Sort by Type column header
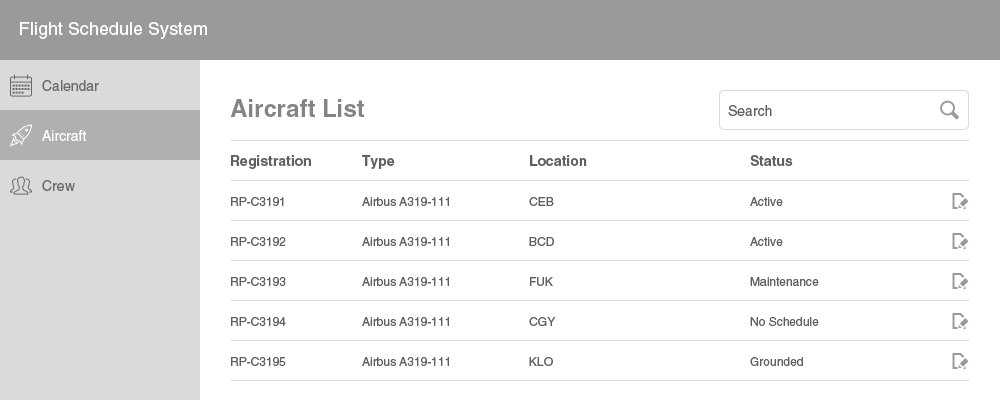The image size is (1000, 400). click(x=378, y=161)
